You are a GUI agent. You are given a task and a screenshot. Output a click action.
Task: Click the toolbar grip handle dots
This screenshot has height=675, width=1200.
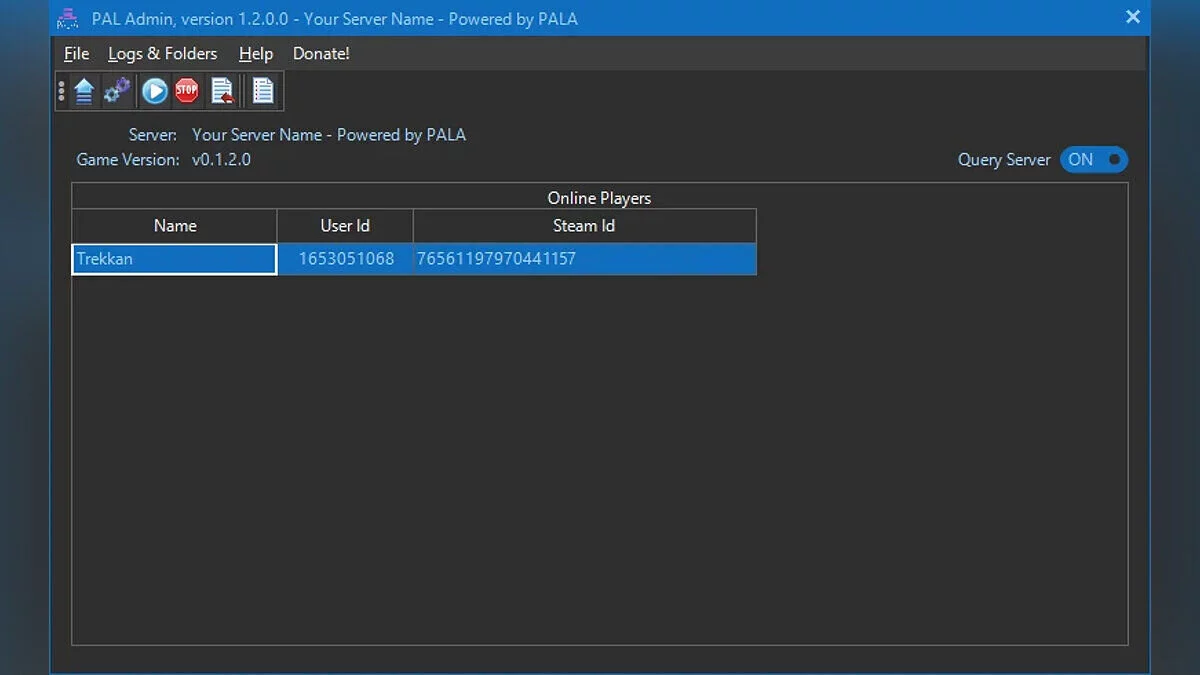coord(62,91)
